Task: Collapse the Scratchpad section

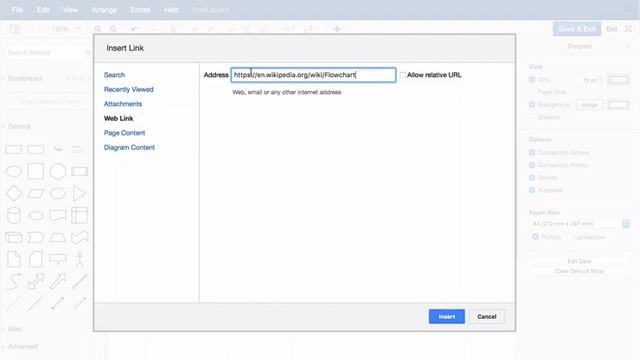Action: pos(22,78)
